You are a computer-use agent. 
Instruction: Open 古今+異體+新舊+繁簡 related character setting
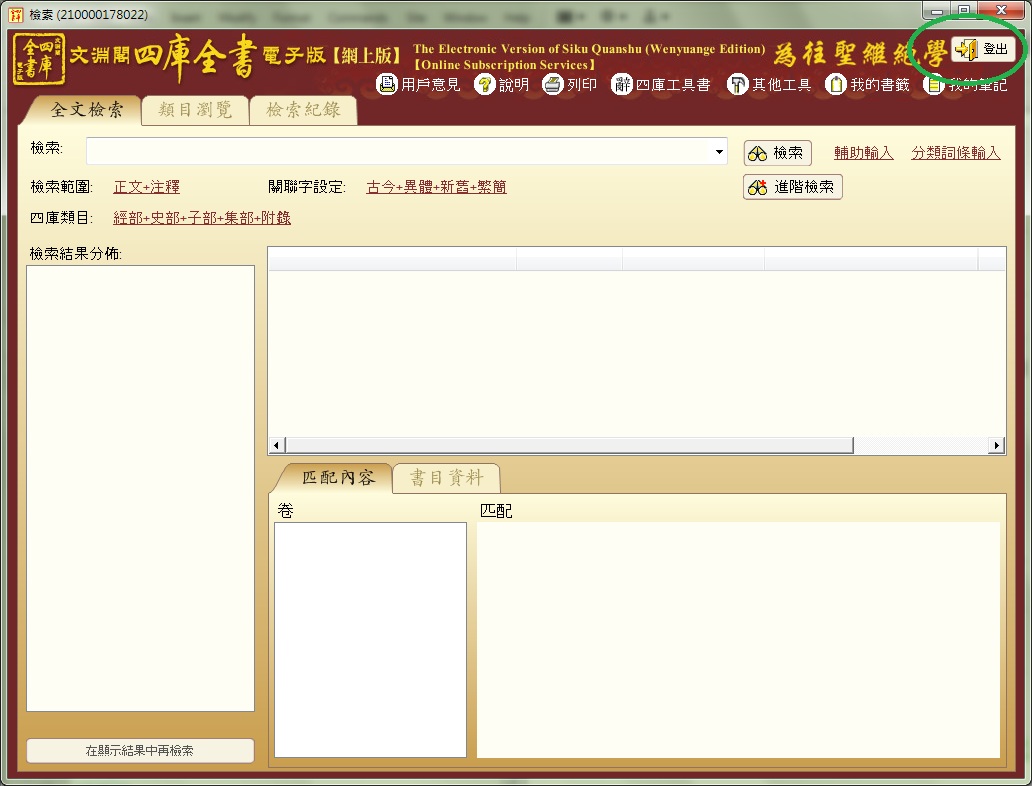coord(436,187)
